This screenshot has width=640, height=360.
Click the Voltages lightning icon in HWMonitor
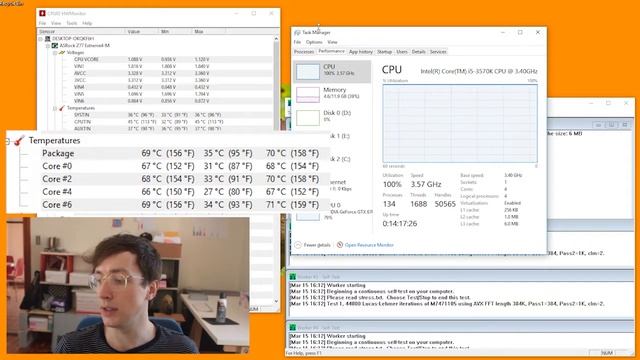pos(62,53)
